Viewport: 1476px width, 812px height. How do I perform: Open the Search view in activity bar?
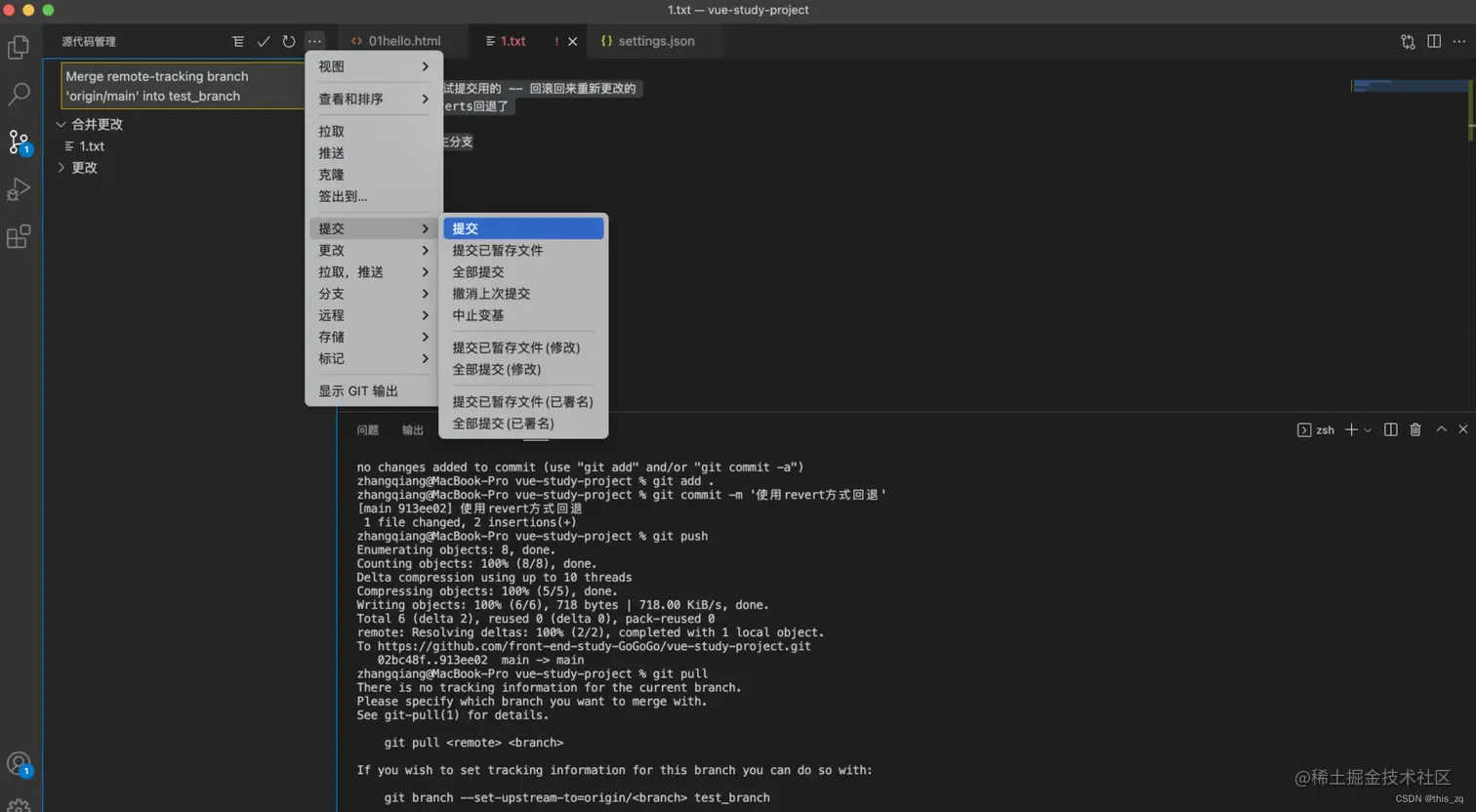[x=19, y=95]
